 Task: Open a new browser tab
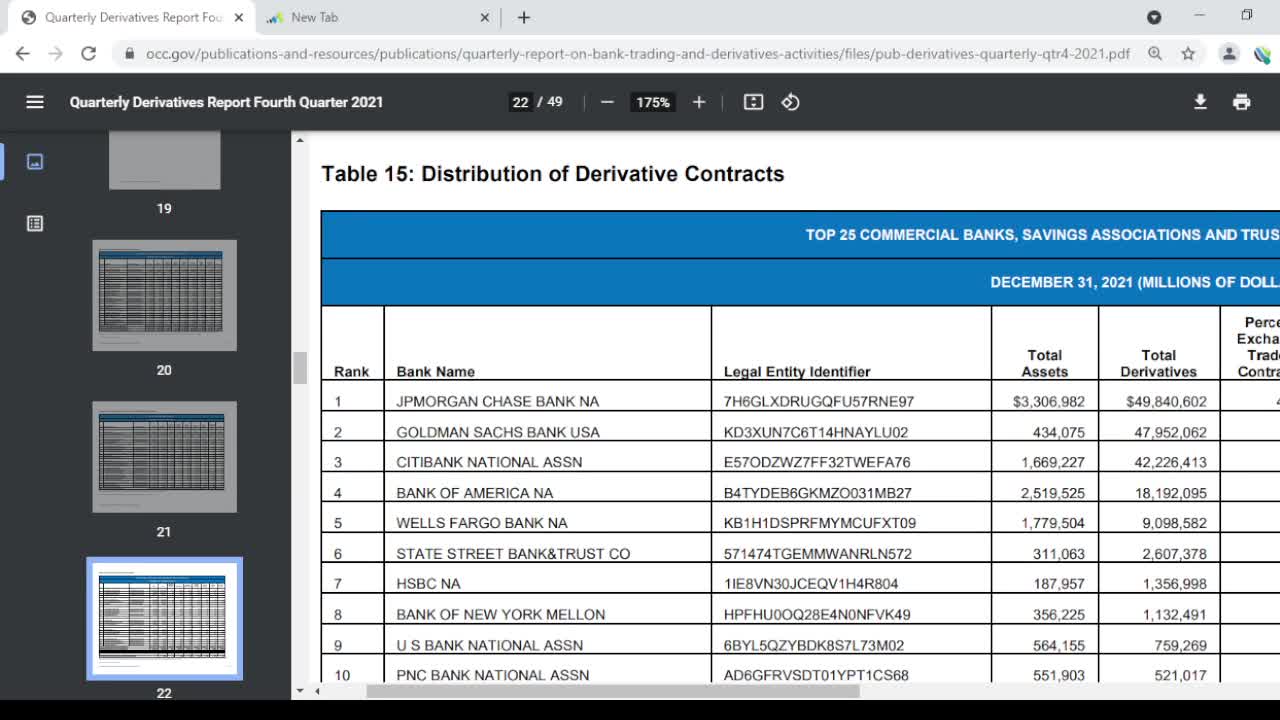[x=524, y=17]
